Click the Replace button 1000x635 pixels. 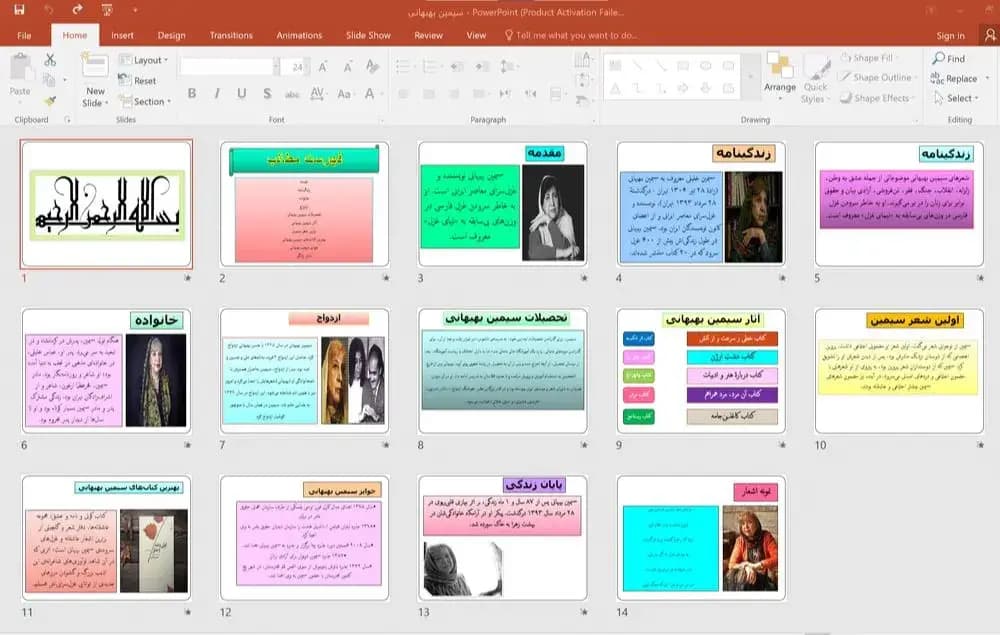954,78
